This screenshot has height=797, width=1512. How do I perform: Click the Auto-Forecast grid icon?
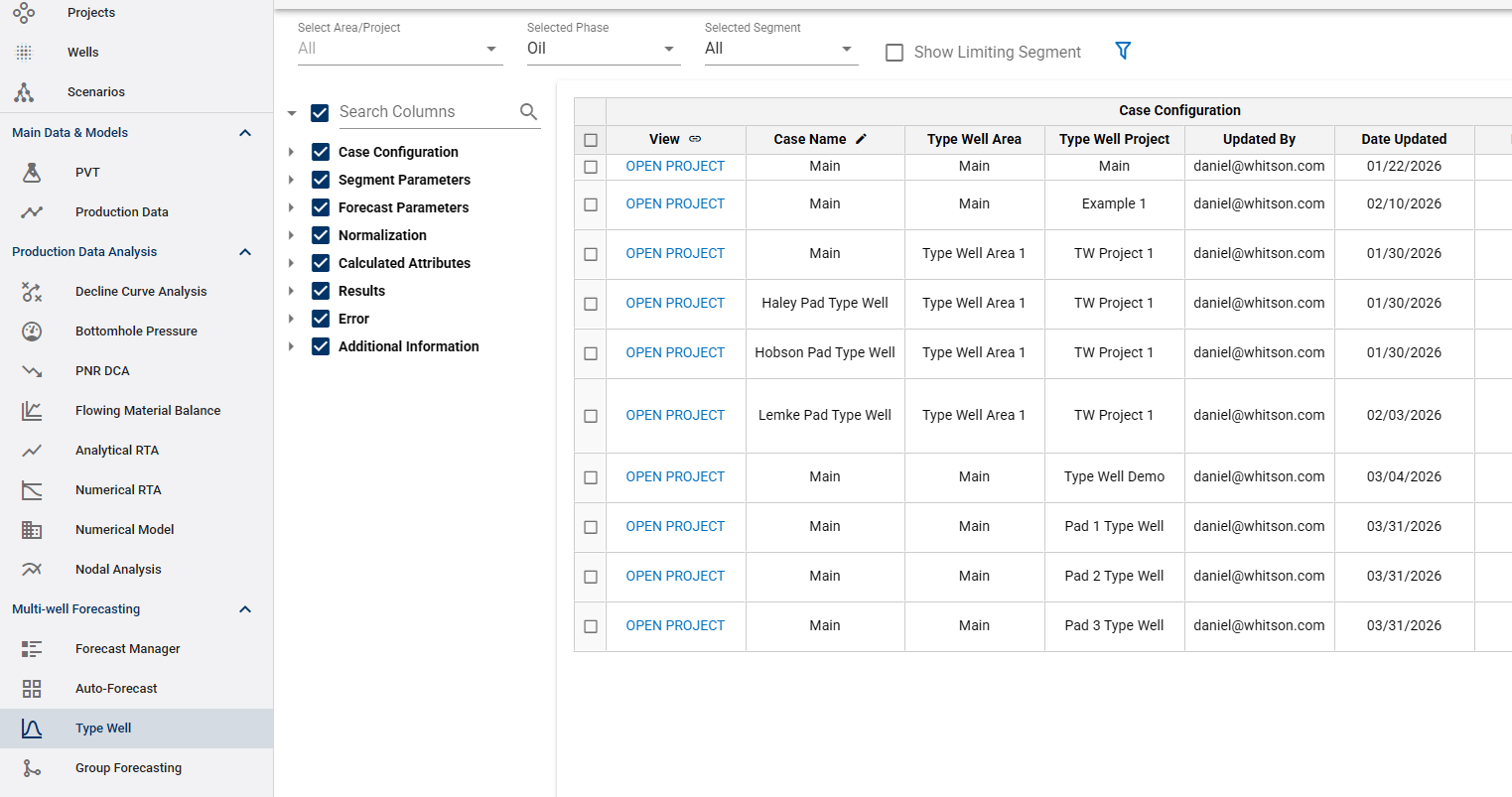[32, 689]
